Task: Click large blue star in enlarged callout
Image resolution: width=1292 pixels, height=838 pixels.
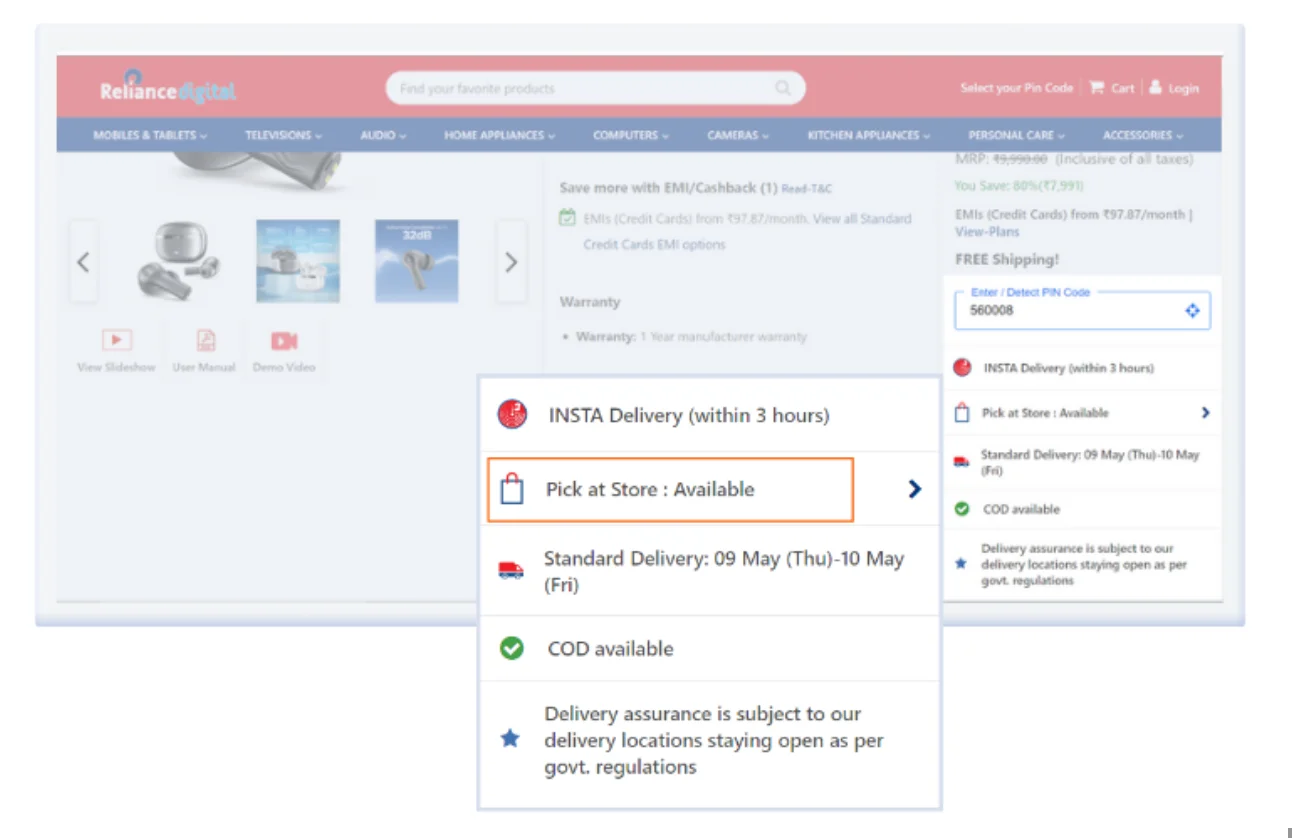Action: [x=510, y=740]
